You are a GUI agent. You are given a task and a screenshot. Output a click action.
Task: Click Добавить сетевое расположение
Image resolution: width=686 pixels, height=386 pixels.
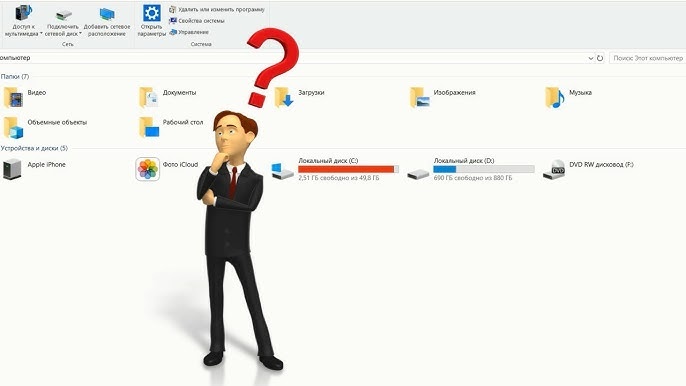pos(107,21)
